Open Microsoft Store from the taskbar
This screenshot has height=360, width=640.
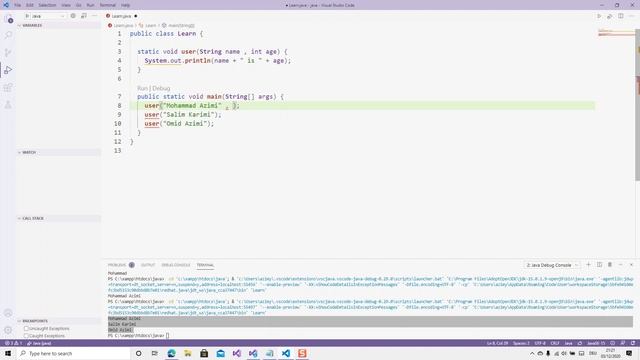click(x=204, y=353)
